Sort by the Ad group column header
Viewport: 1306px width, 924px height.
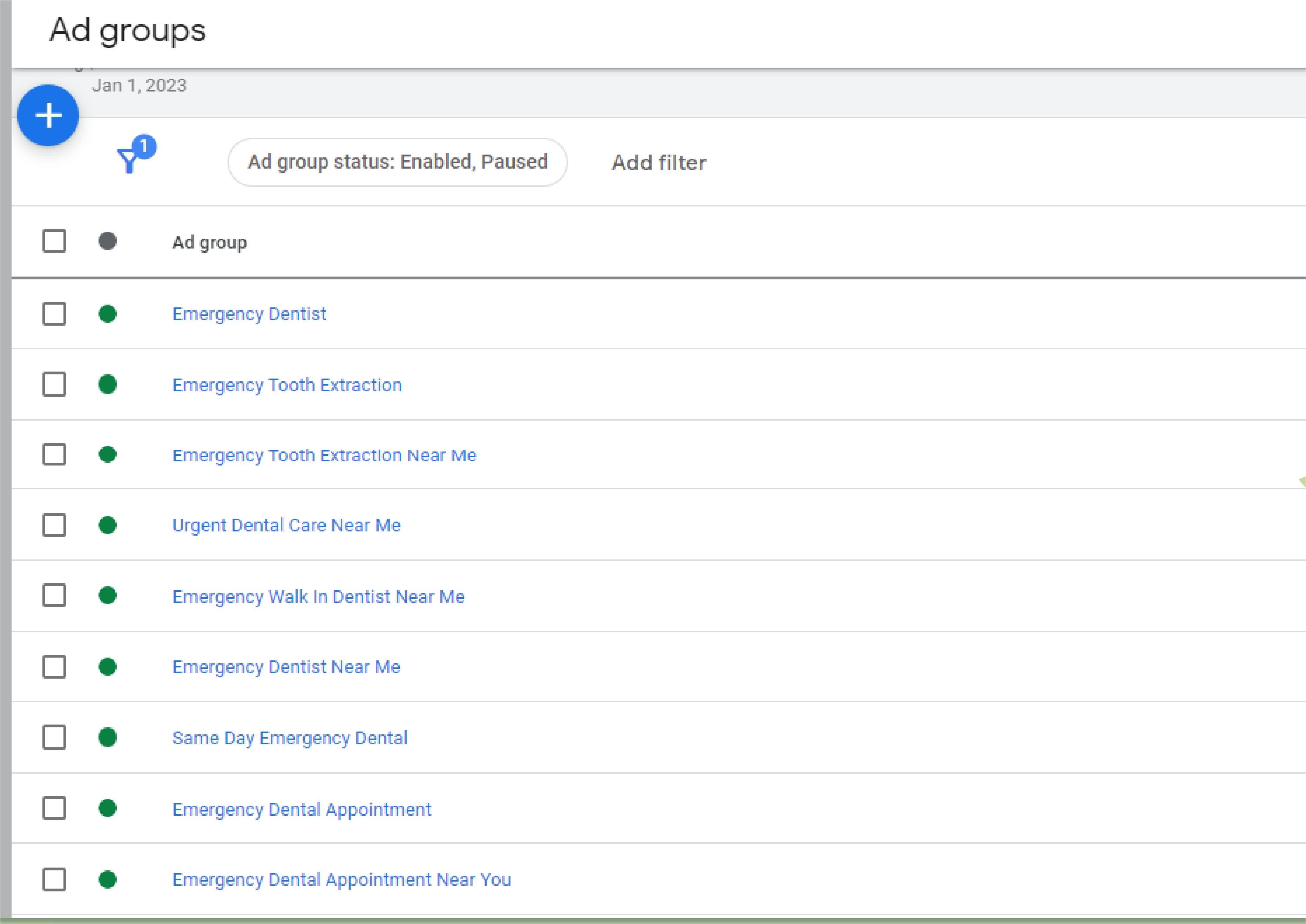(x=209, y=242)
